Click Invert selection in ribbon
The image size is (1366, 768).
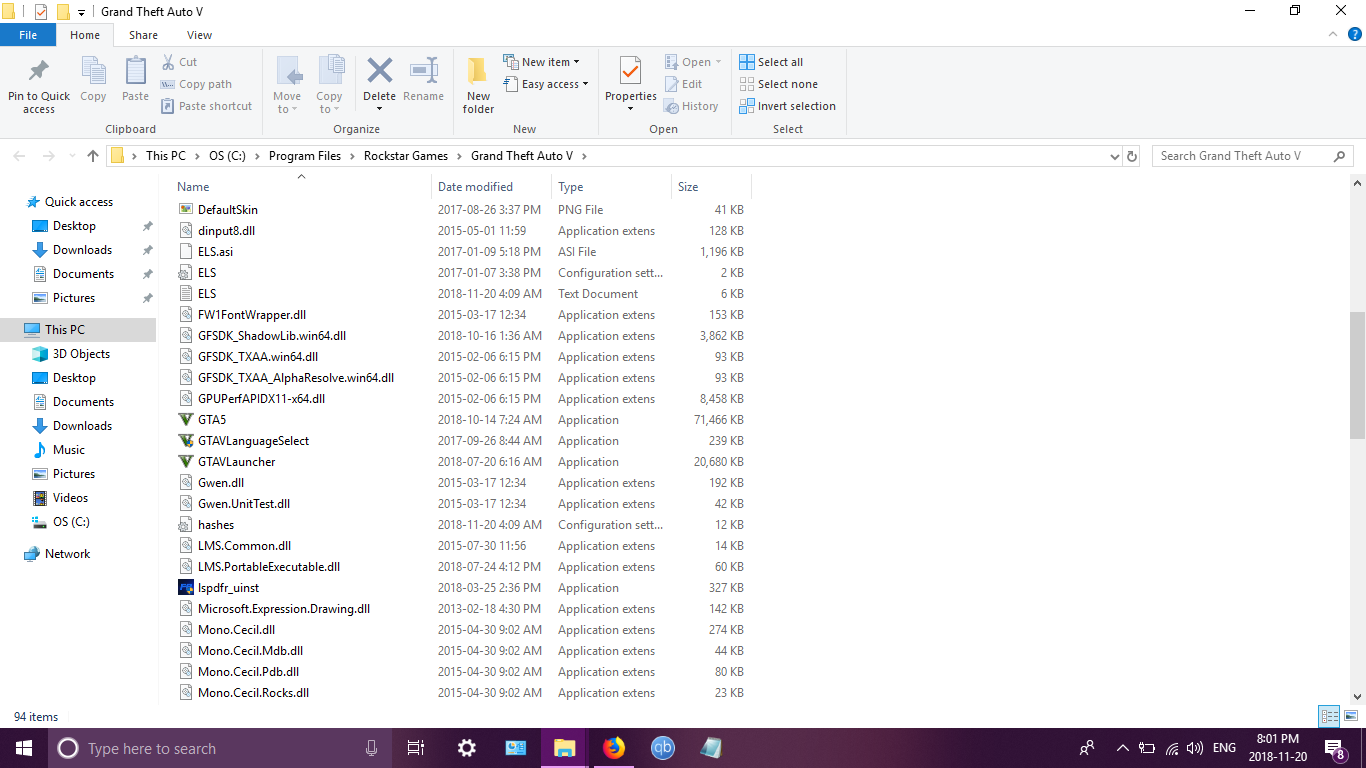click(x=787, y=106)
